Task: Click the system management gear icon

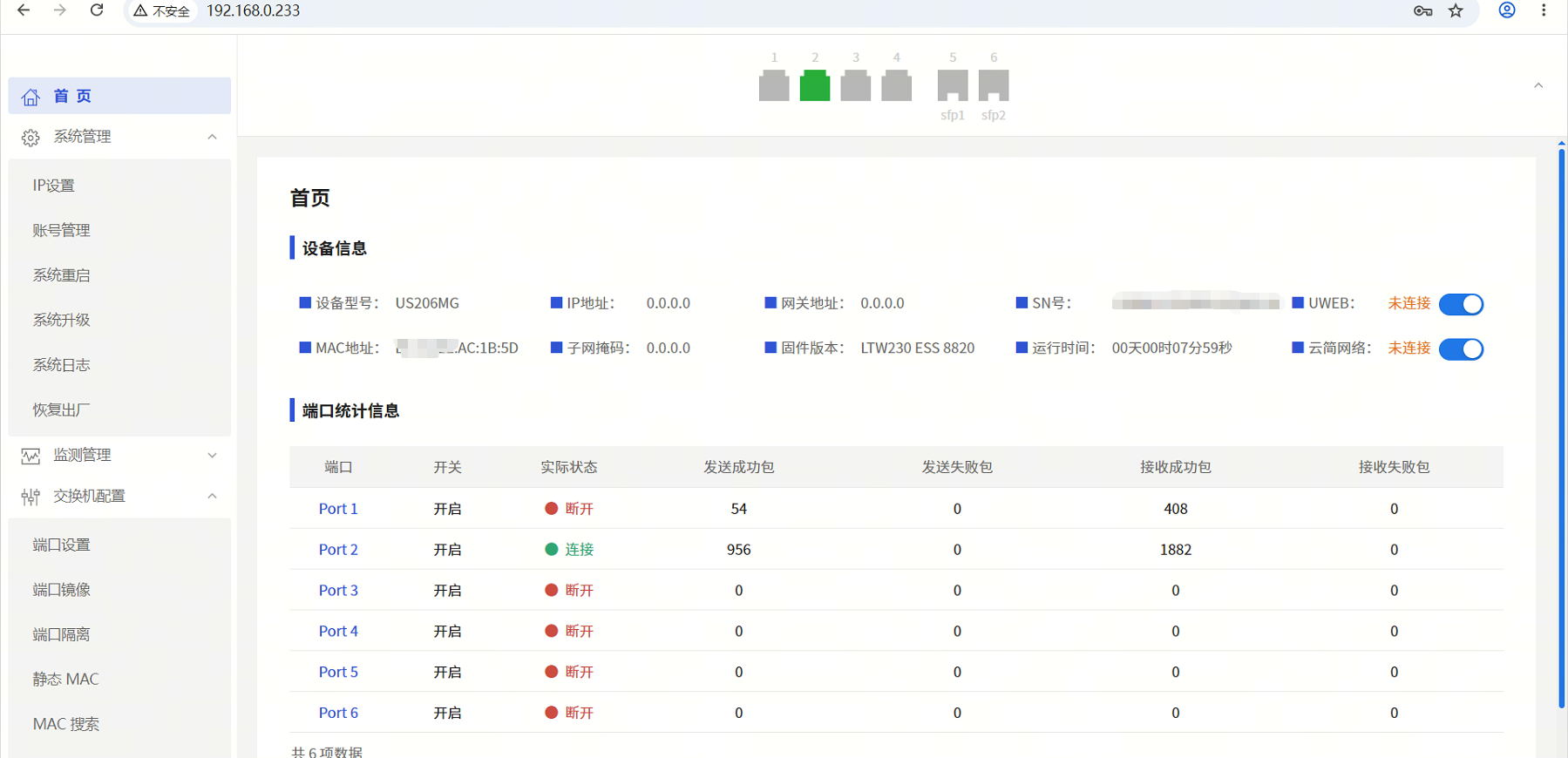Action: click(x=31, y=138)
